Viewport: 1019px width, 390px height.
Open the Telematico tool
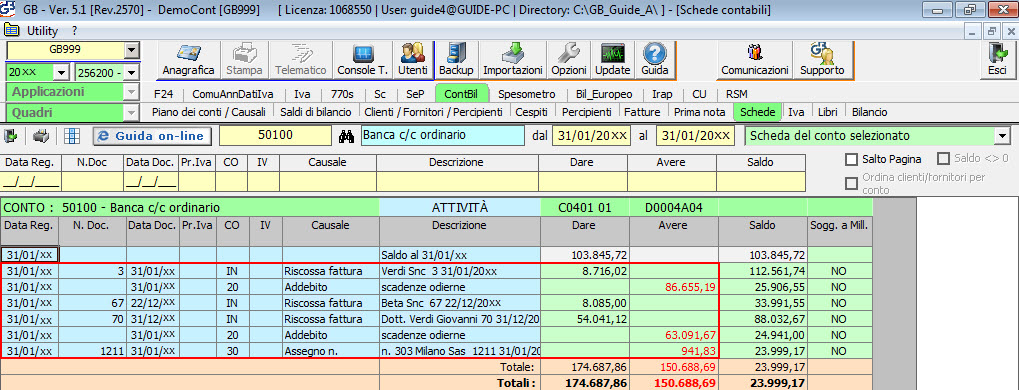(300, 59)
